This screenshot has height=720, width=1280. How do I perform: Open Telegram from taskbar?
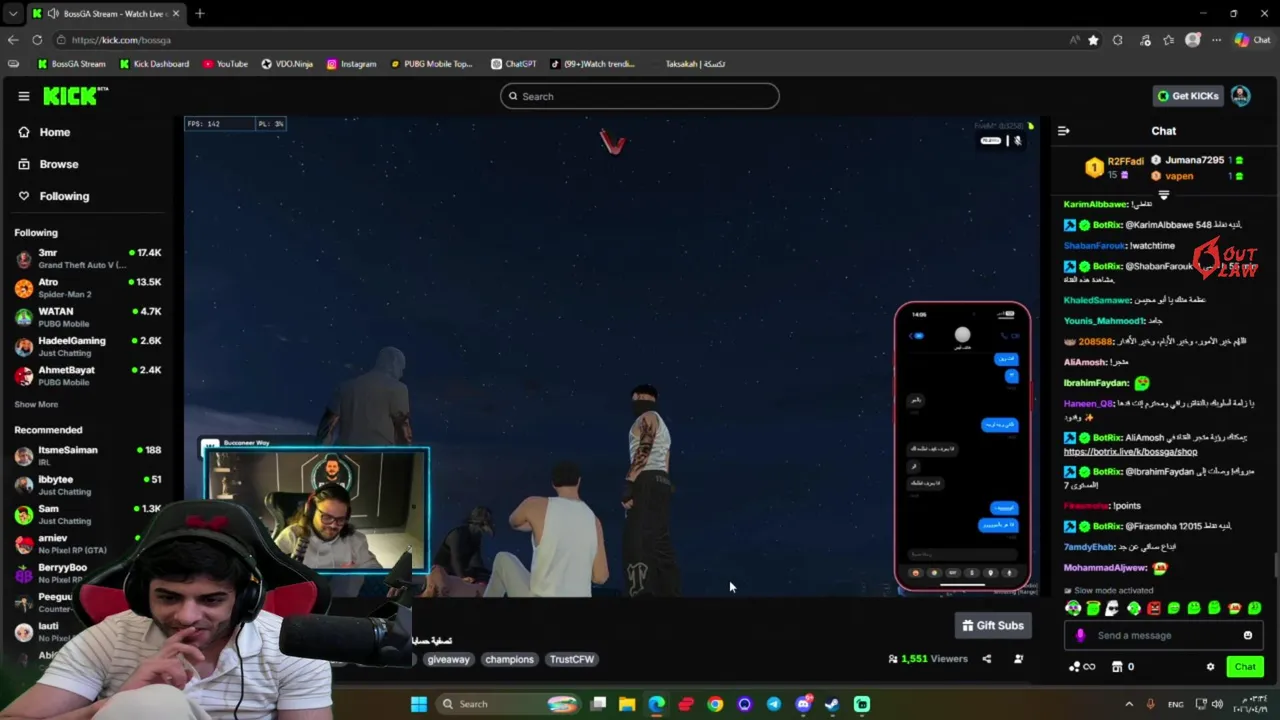click(x=774, y=704)
